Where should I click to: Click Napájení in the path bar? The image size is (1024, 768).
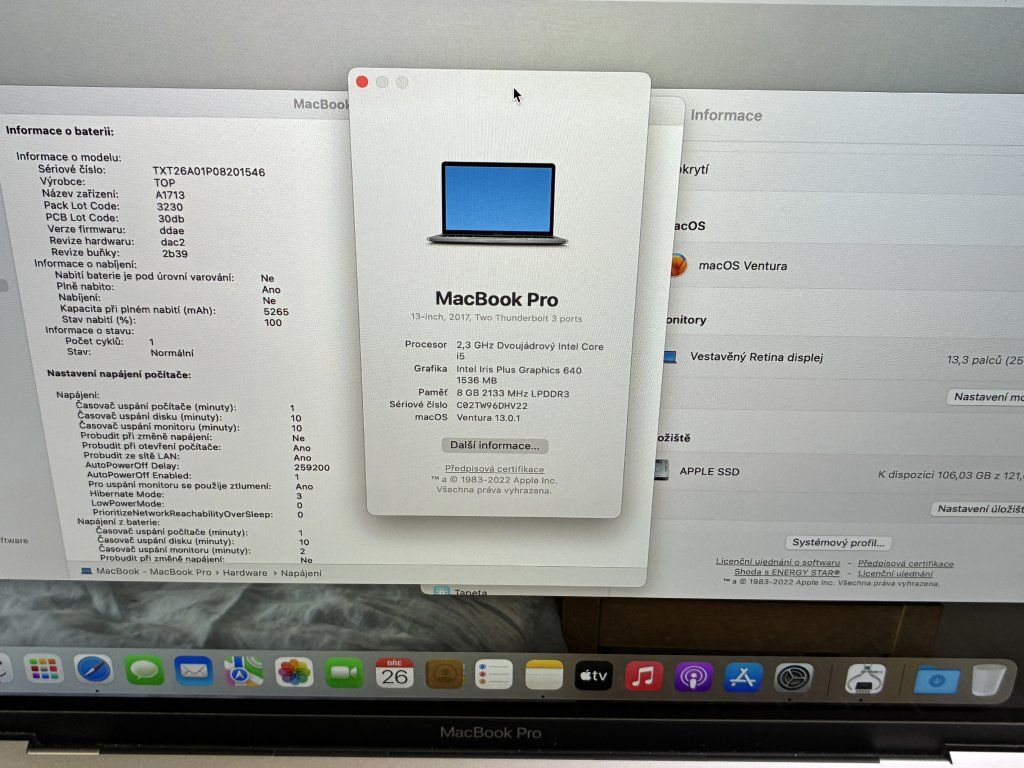(301, 573)
